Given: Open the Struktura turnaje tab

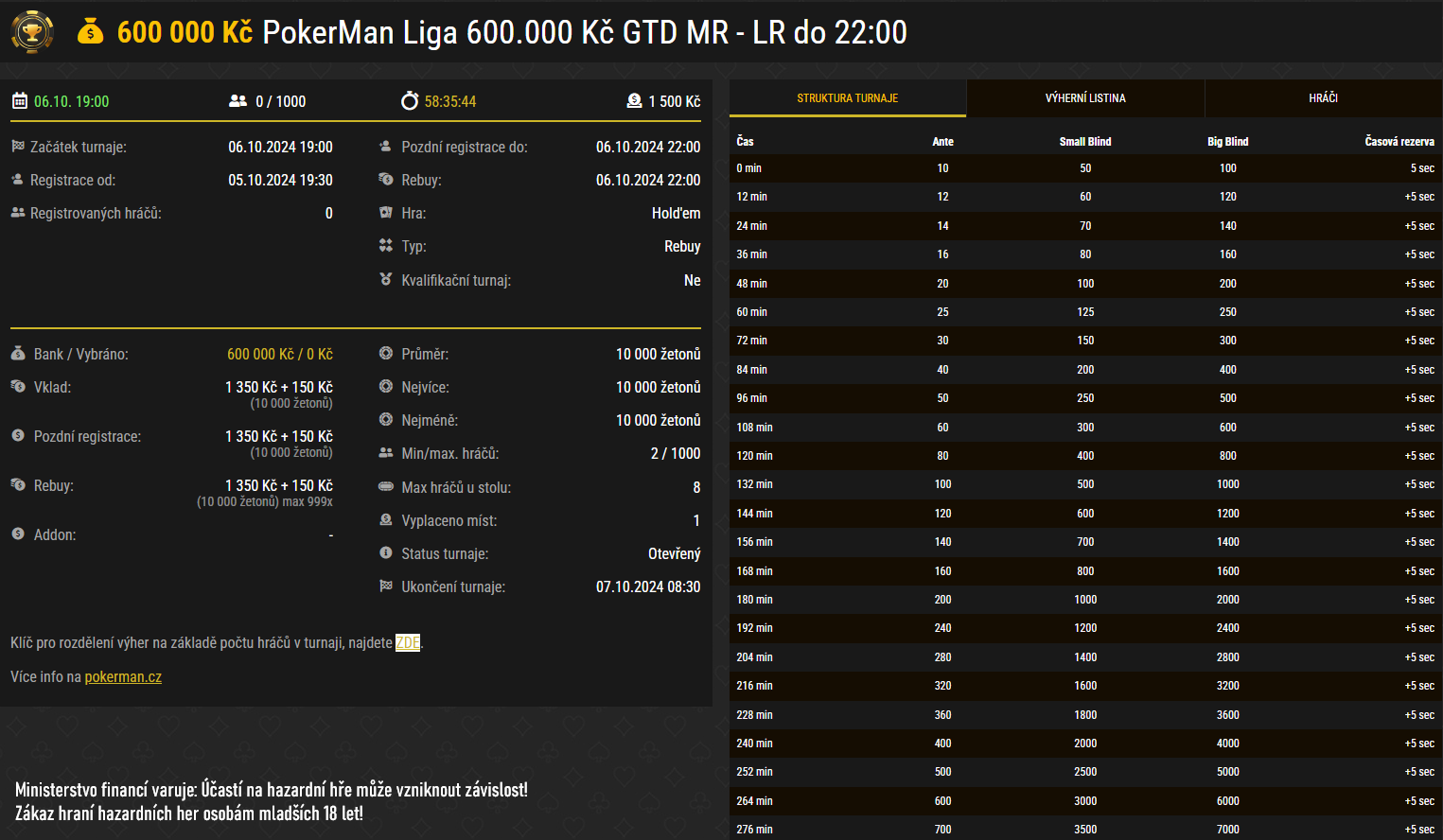Looking at the screenshot, I should pos(848,98).
